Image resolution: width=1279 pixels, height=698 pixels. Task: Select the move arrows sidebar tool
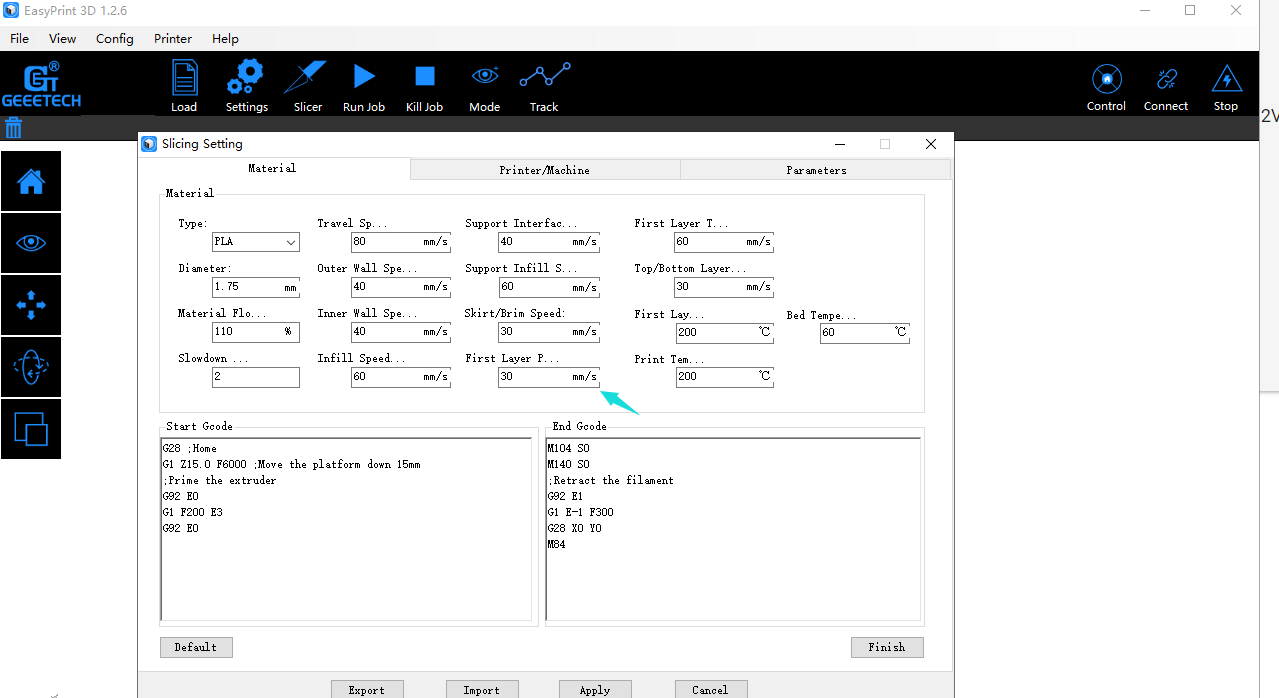(31, 305)
